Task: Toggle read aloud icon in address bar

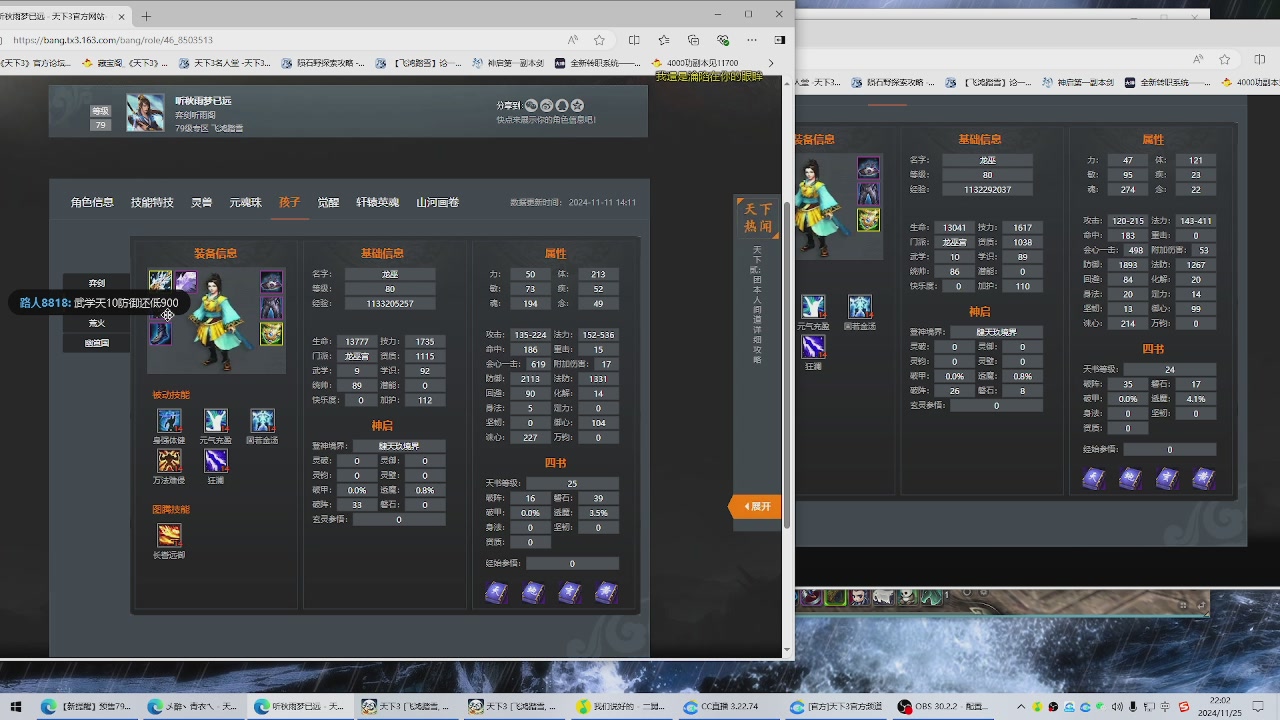Action: (572, 40)
